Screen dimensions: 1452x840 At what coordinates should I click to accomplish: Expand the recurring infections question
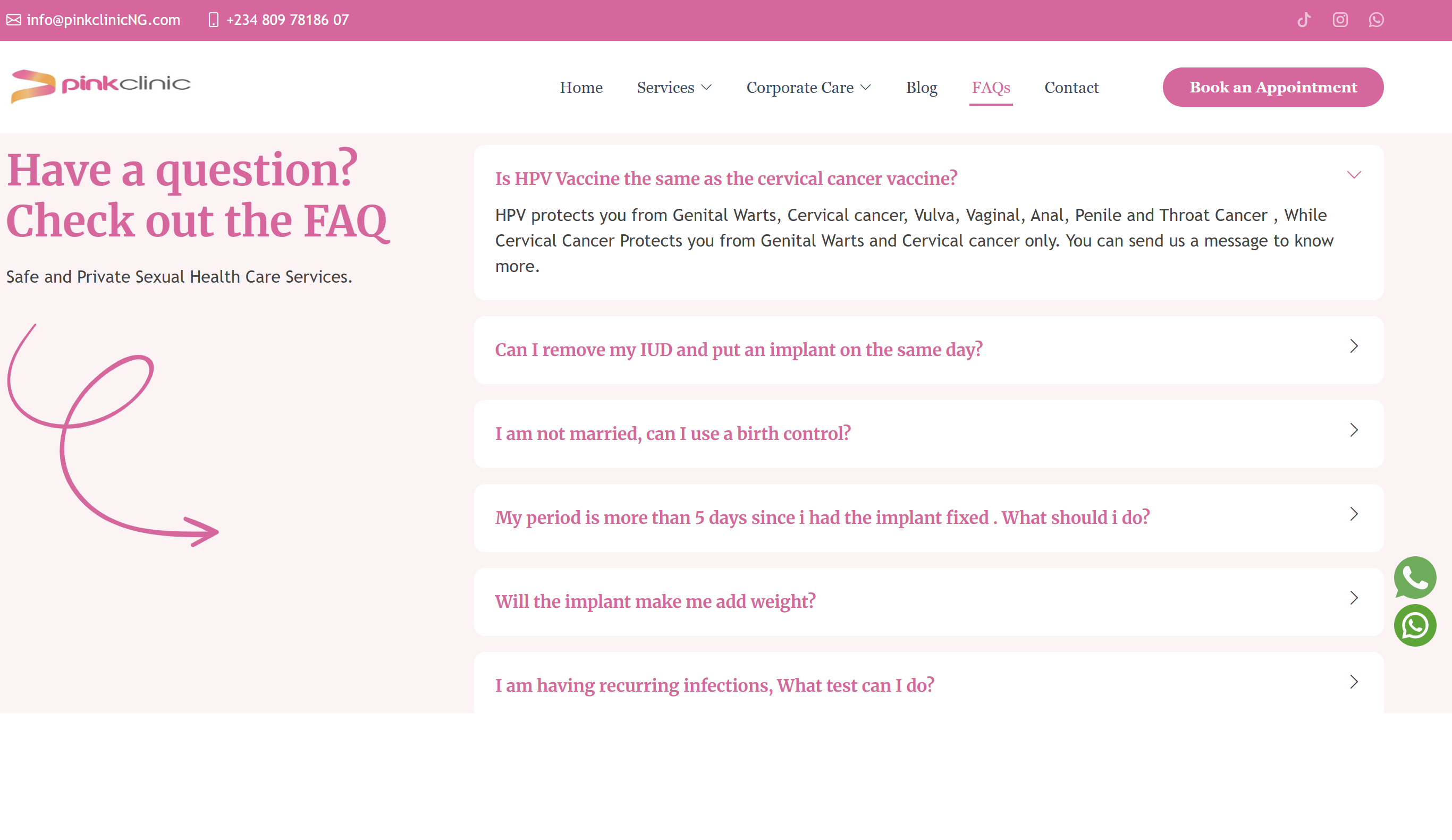[x=714, y=685]
